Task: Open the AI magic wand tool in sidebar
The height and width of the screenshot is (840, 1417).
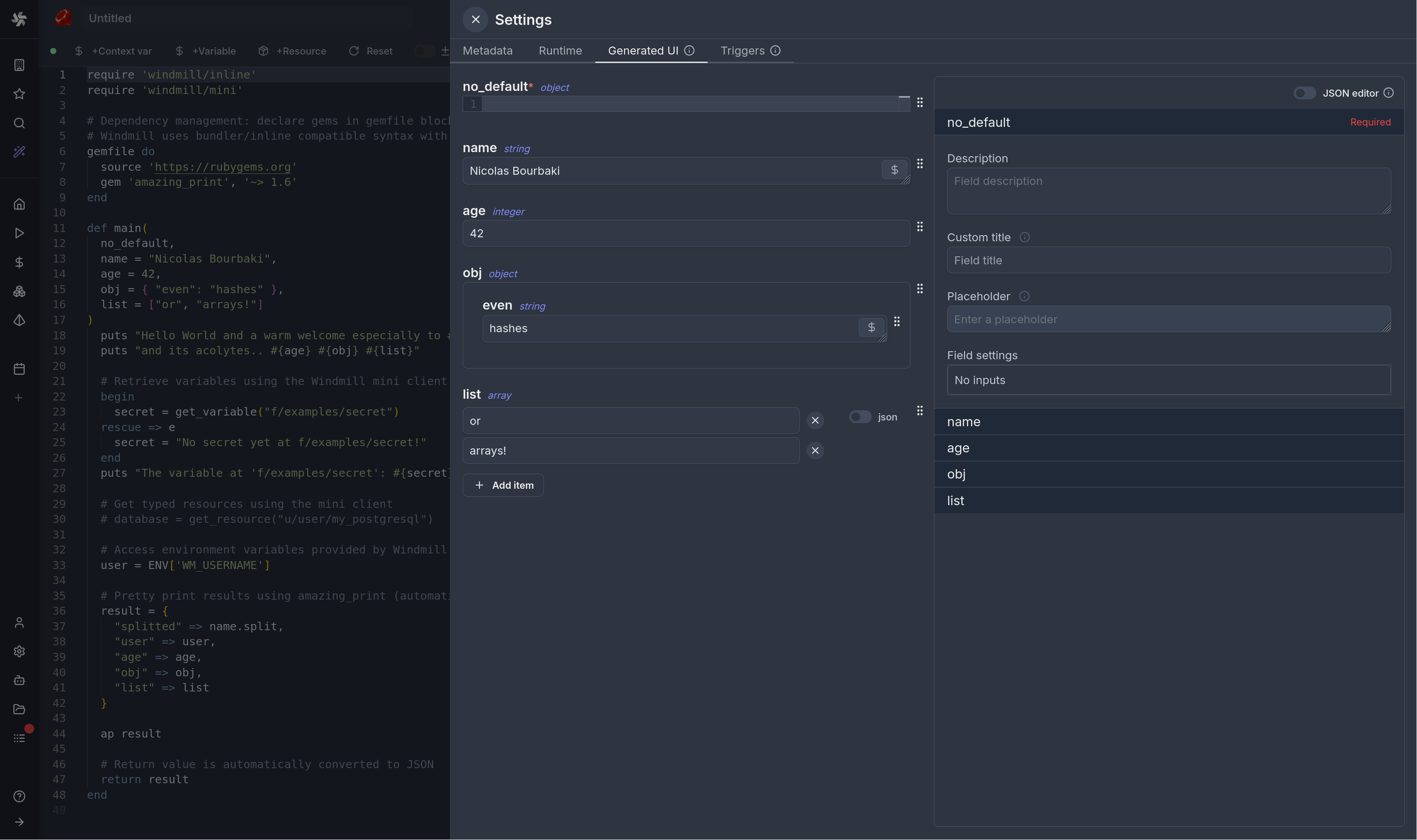Action: click(x=19, y=152)
